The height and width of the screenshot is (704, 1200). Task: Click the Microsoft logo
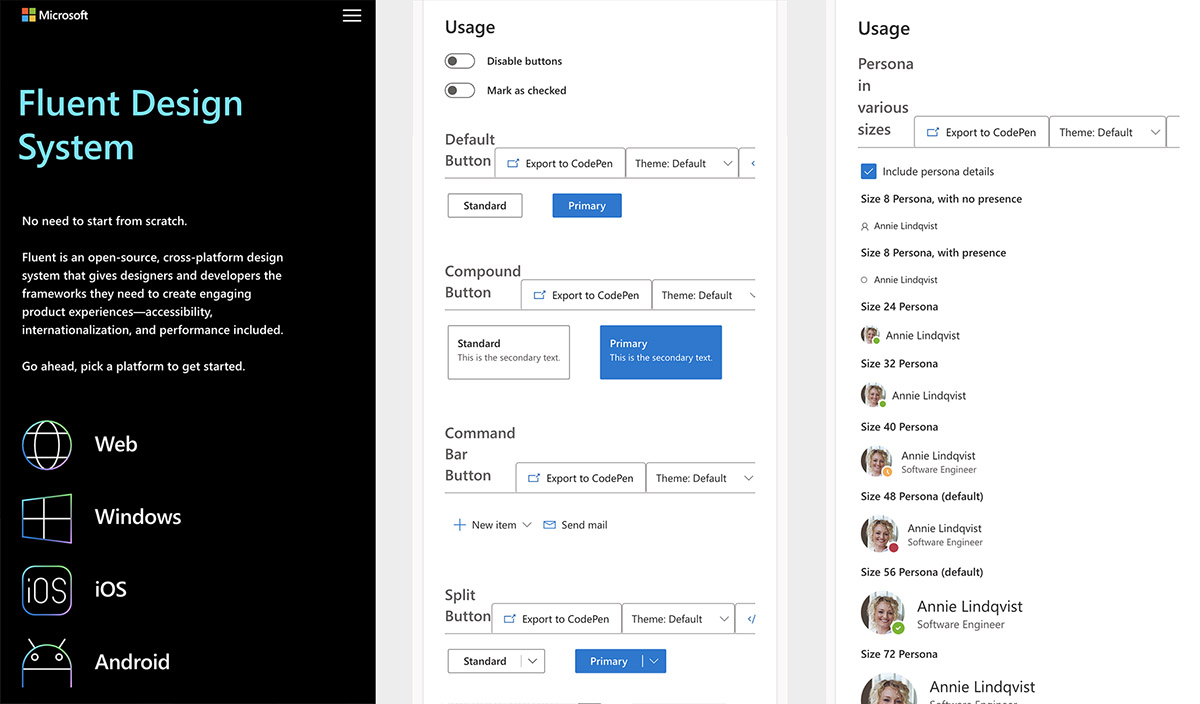point(54,15)
